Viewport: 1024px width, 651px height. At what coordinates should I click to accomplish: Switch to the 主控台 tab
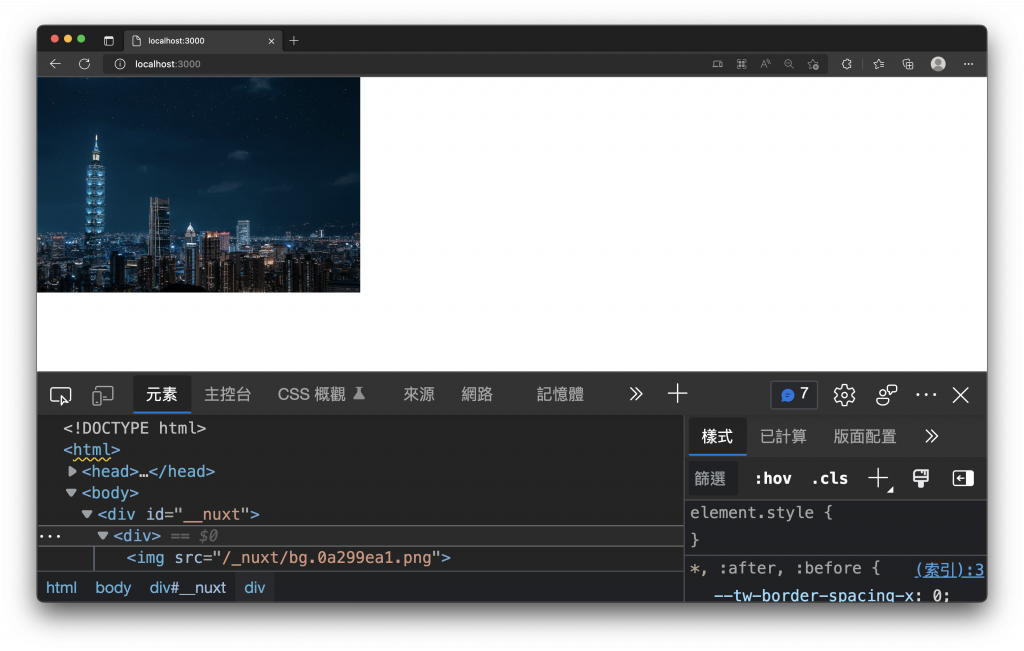227,394
